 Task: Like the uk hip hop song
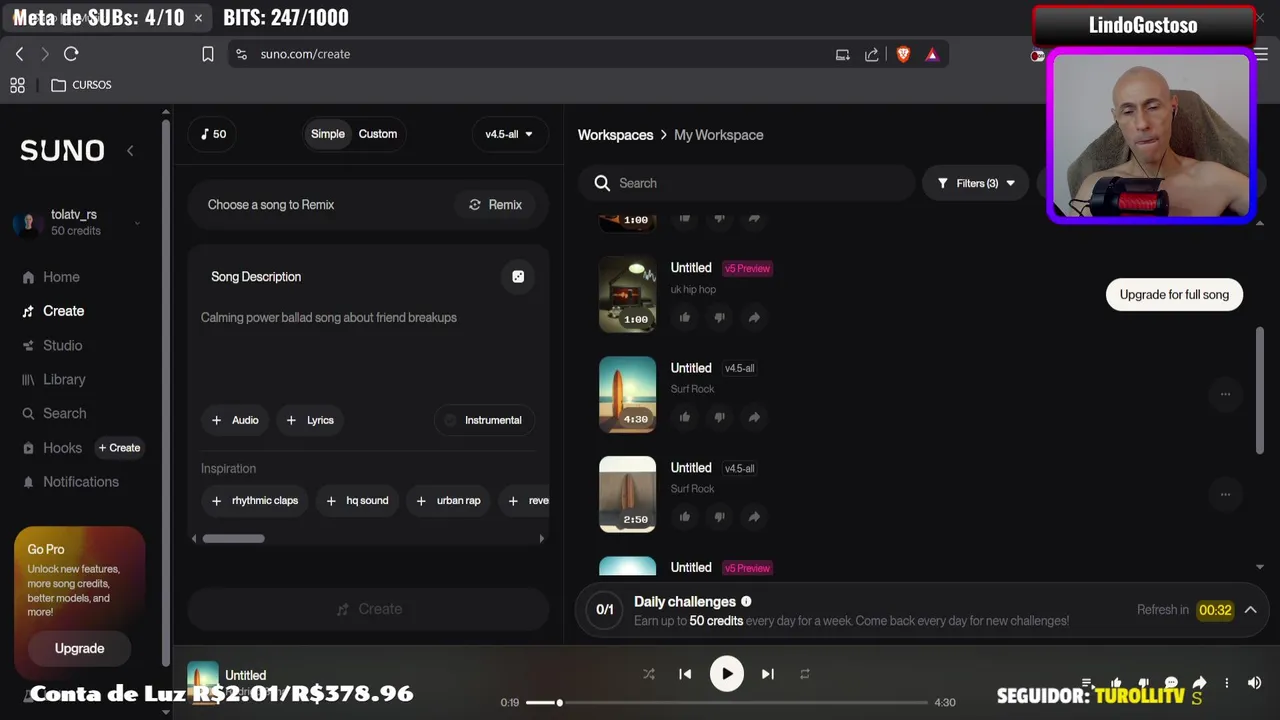pyautogui.click(x=685, y=317)
